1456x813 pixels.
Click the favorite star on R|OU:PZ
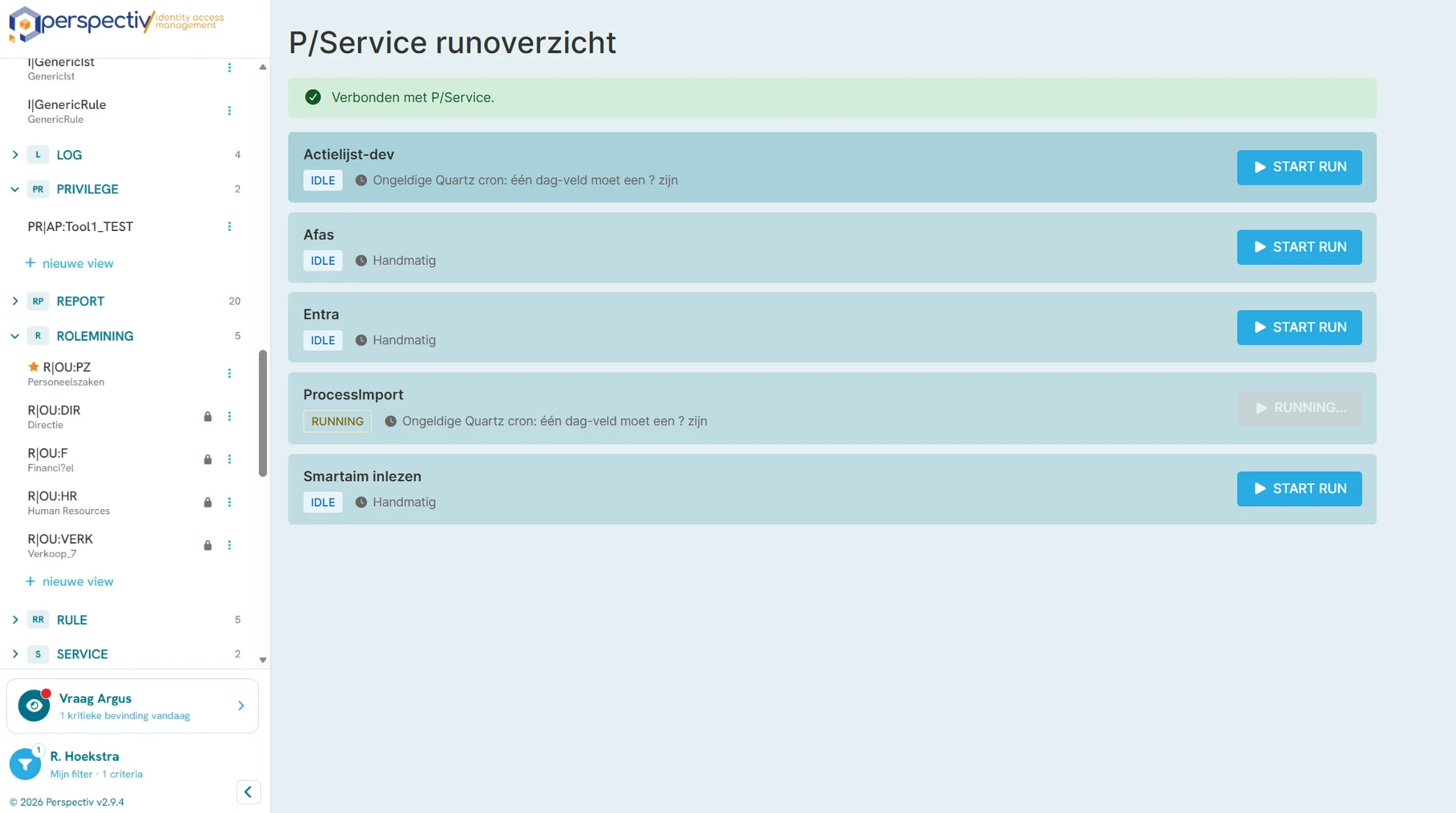coord(33,366)
